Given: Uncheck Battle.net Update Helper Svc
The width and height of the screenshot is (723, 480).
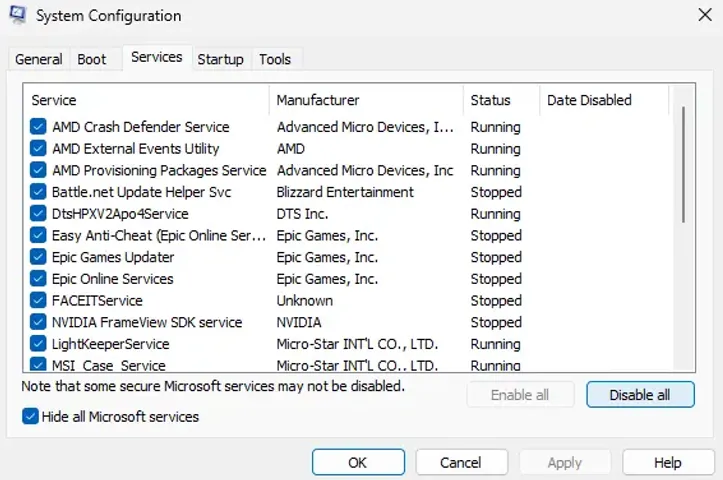Looking at the screenshot, I should click(x=38, y=192).
